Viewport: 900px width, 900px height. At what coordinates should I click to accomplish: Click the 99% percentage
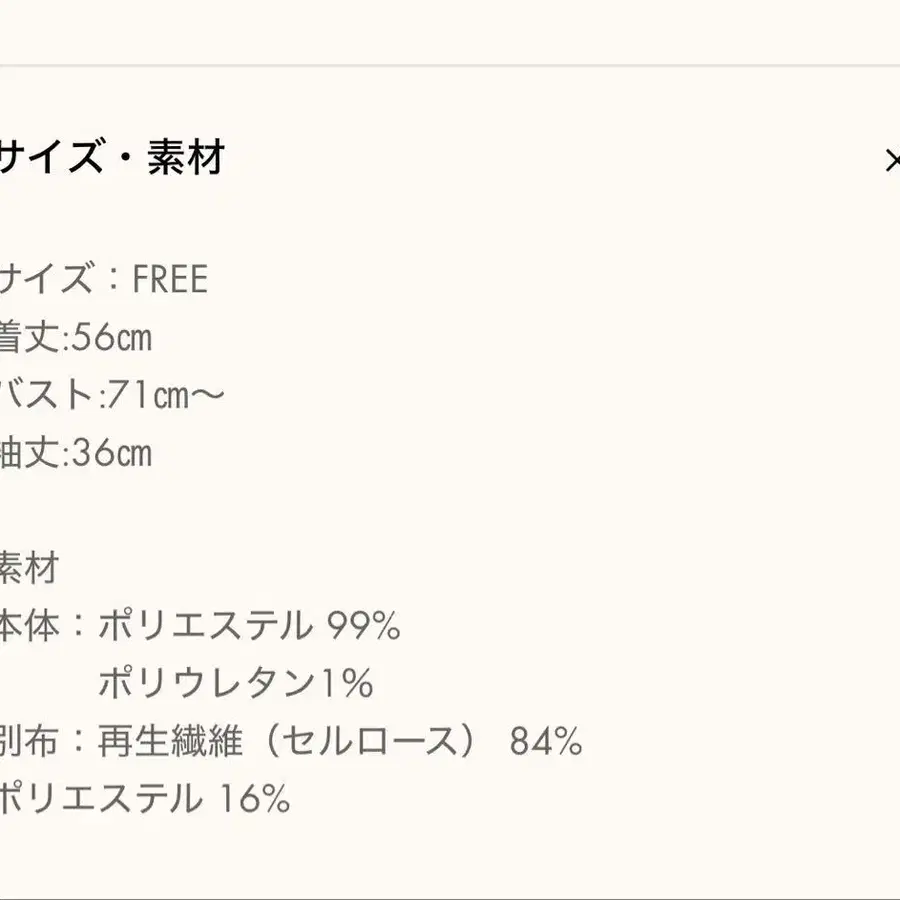pos(363,626)
